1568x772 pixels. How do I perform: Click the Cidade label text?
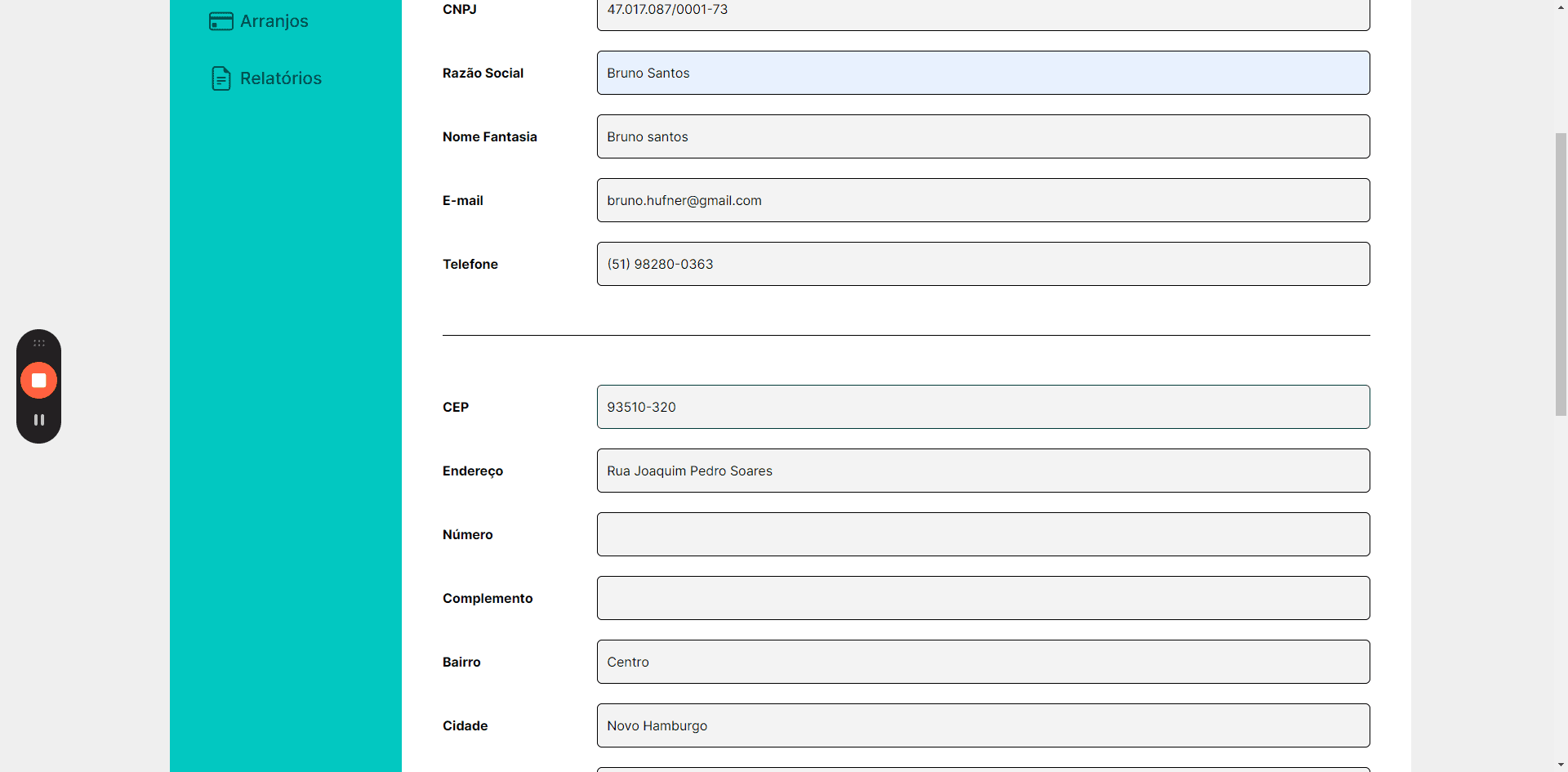point(465,725)
